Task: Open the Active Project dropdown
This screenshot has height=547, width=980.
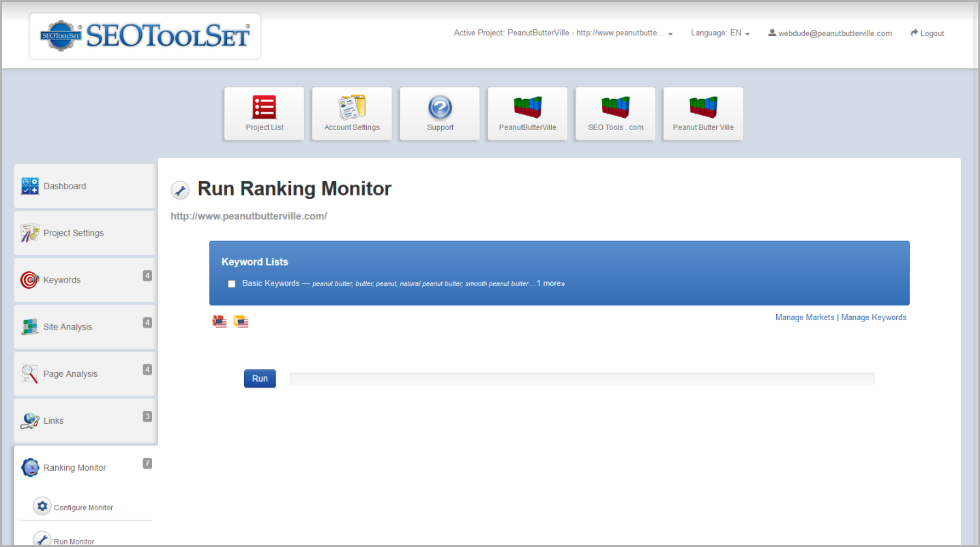Action: pyautogui.click(x=563, y=33)
